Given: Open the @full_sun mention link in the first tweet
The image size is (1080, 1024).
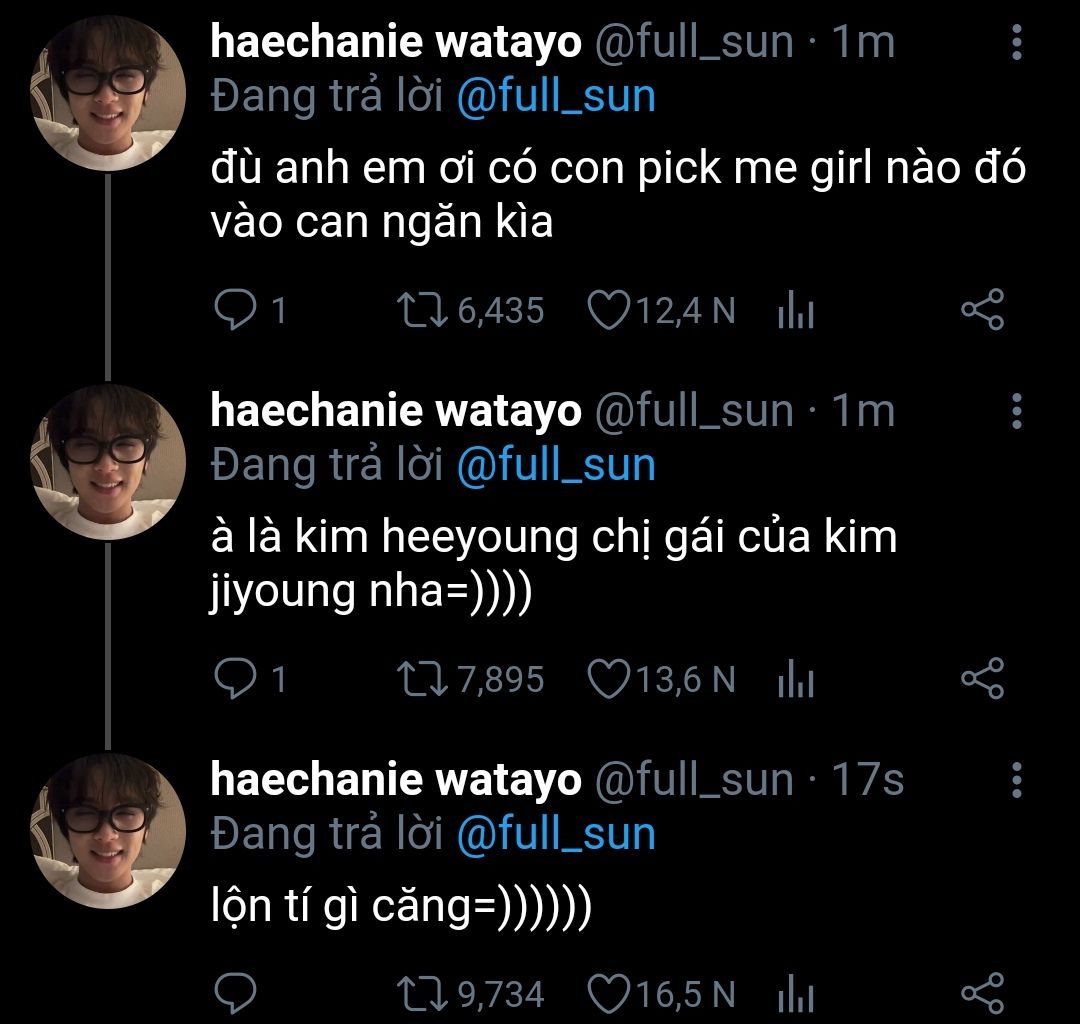Looking at the screenshot, I should (x=556, y=98).
